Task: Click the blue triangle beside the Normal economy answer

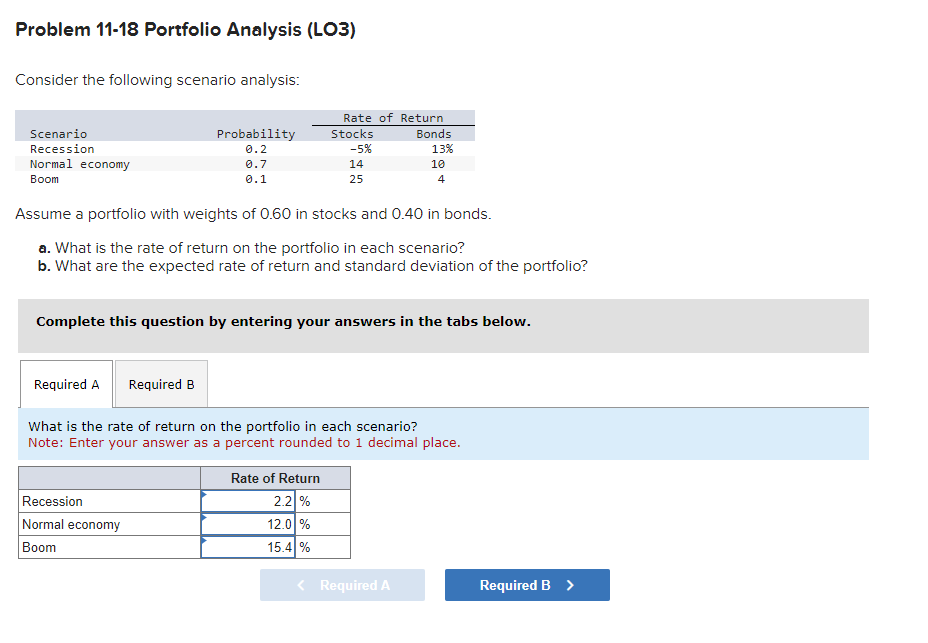Action: [207, 518]
